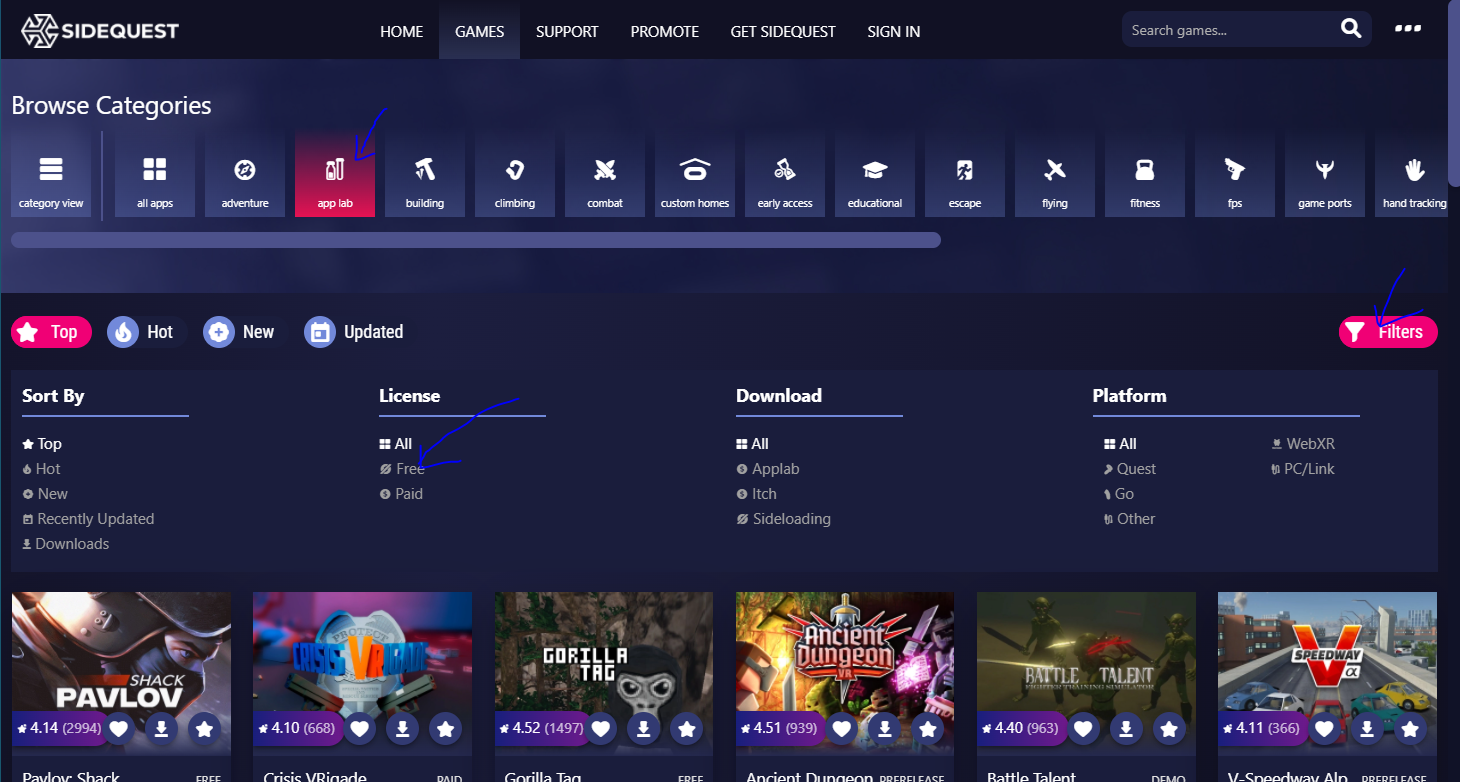Click SIGN IN in the navbar
This screenshot has width=1460, height=782.
point(894,31)
